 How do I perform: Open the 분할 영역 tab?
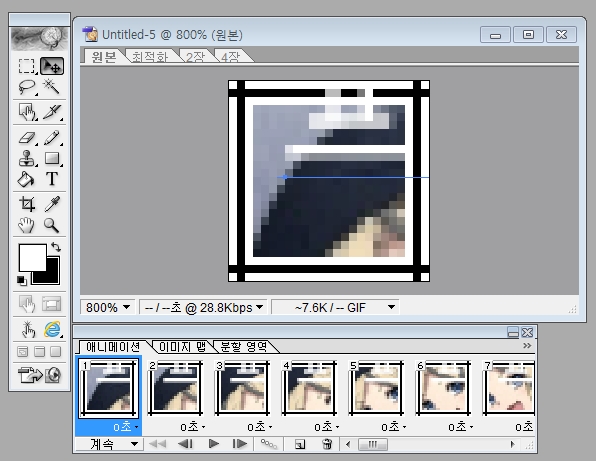coord(244,347)
